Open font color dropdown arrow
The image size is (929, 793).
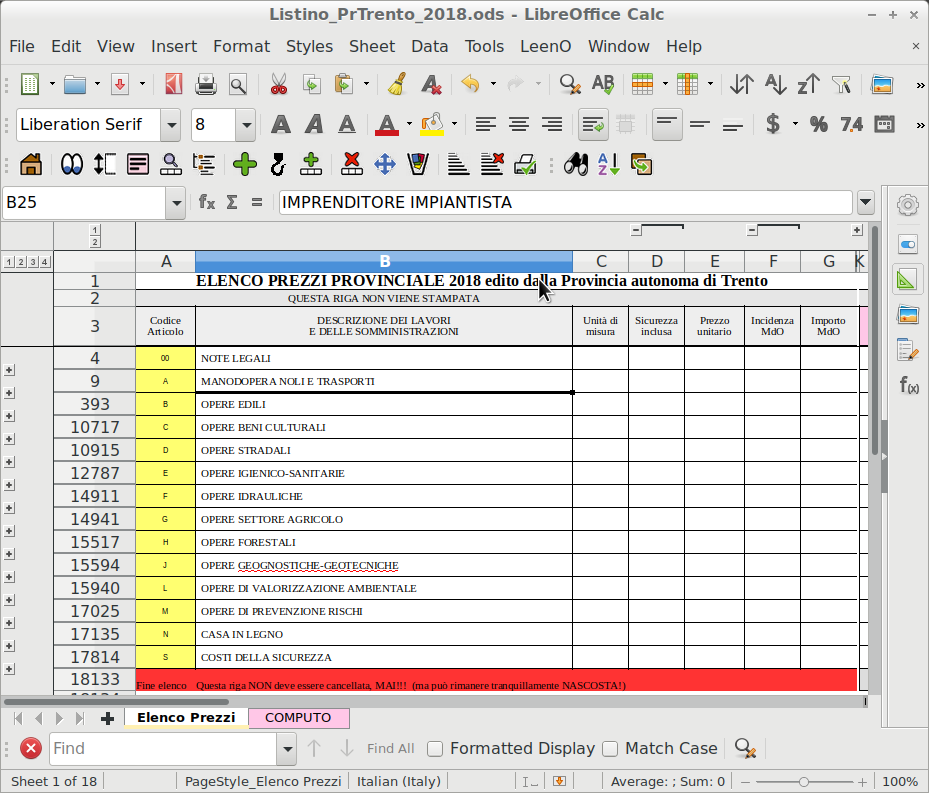tap(409, 124)
